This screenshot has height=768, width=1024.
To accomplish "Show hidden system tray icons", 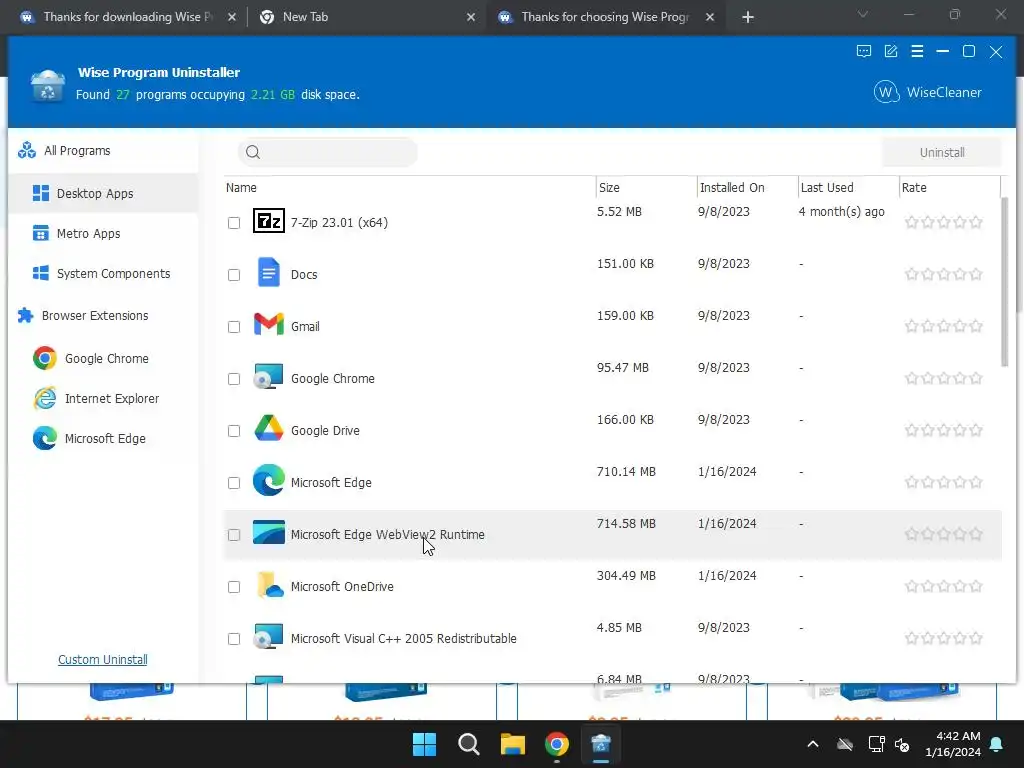I will point(812,744).
